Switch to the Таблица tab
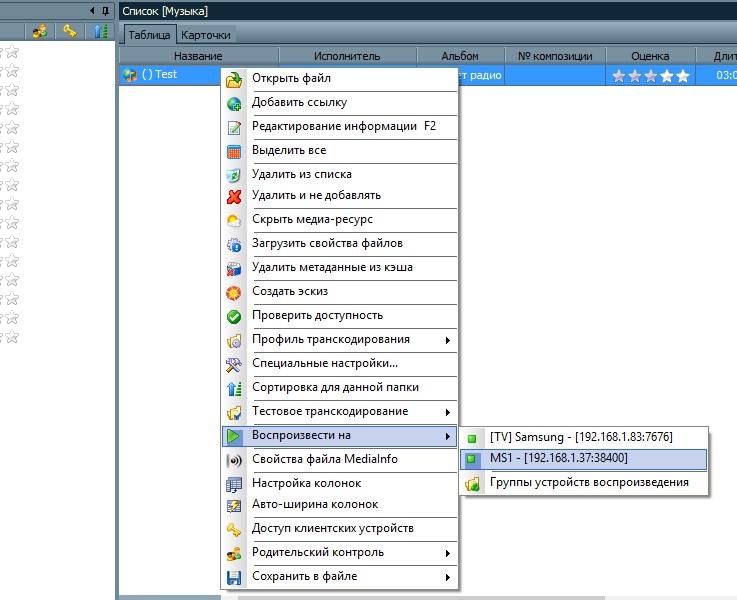 coord(149,35)
